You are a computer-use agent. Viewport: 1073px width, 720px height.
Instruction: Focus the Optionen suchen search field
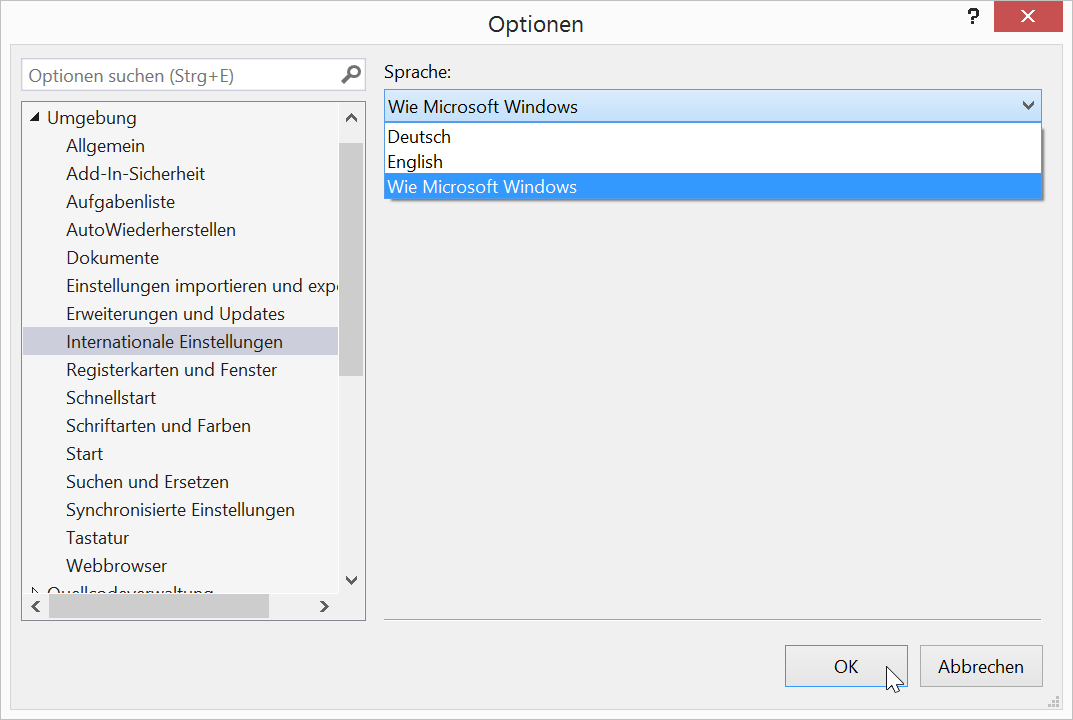pyautogui.click(x=180, y=75)
